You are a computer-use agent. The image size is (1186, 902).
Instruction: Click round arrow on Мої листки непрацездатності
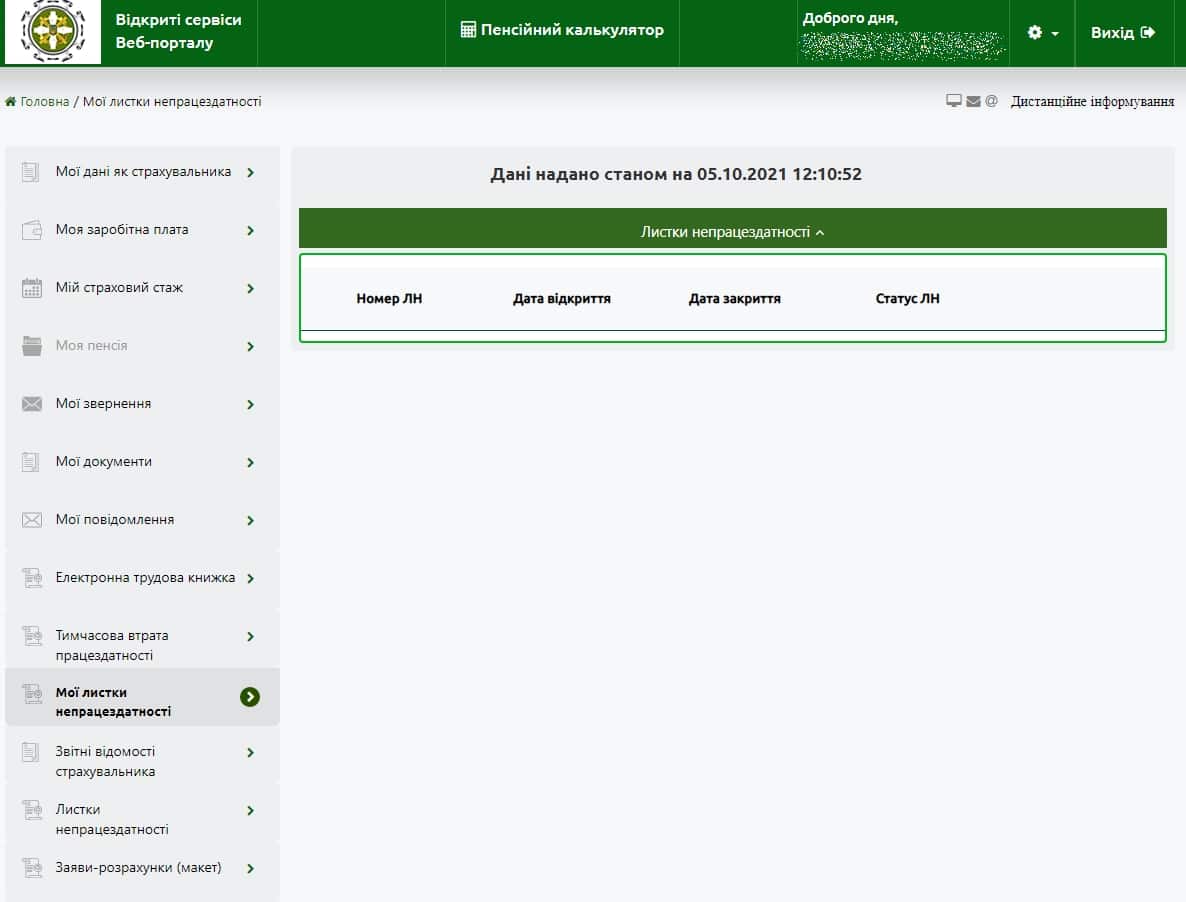tap(250, 697)
